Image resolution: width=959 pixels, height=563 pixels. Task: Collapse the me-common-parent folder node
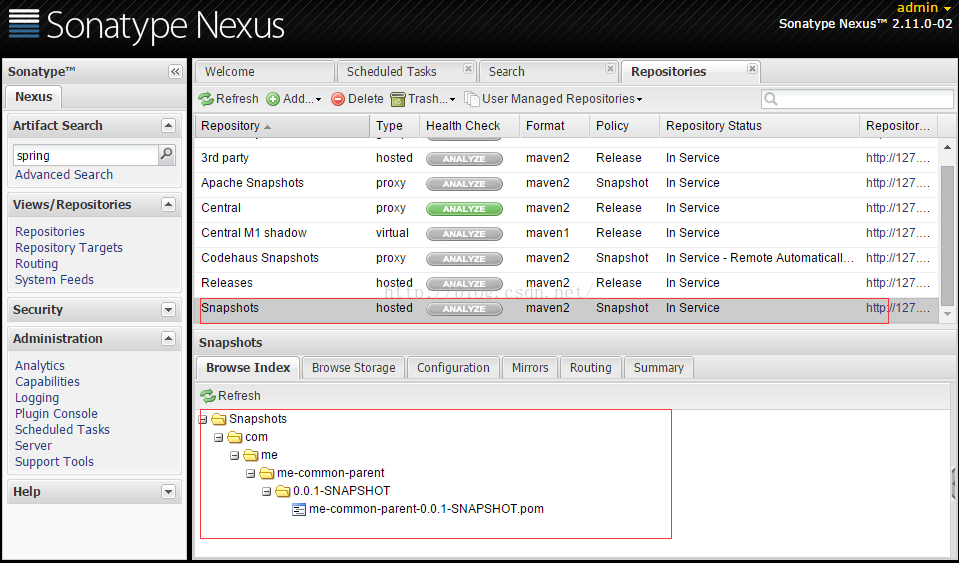pos(250,473)
